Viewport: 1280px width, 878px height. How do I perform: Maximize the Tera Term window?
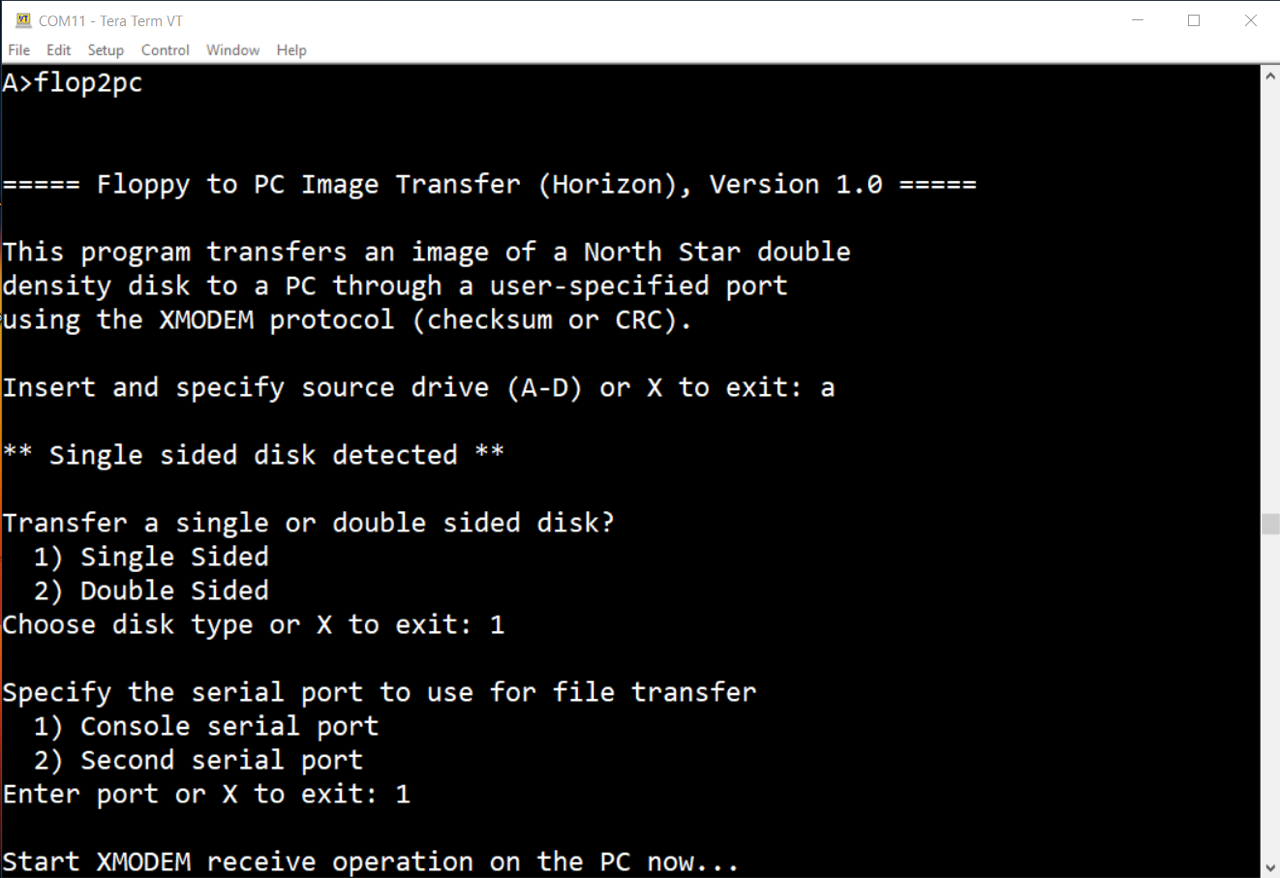pos(1194,20)
